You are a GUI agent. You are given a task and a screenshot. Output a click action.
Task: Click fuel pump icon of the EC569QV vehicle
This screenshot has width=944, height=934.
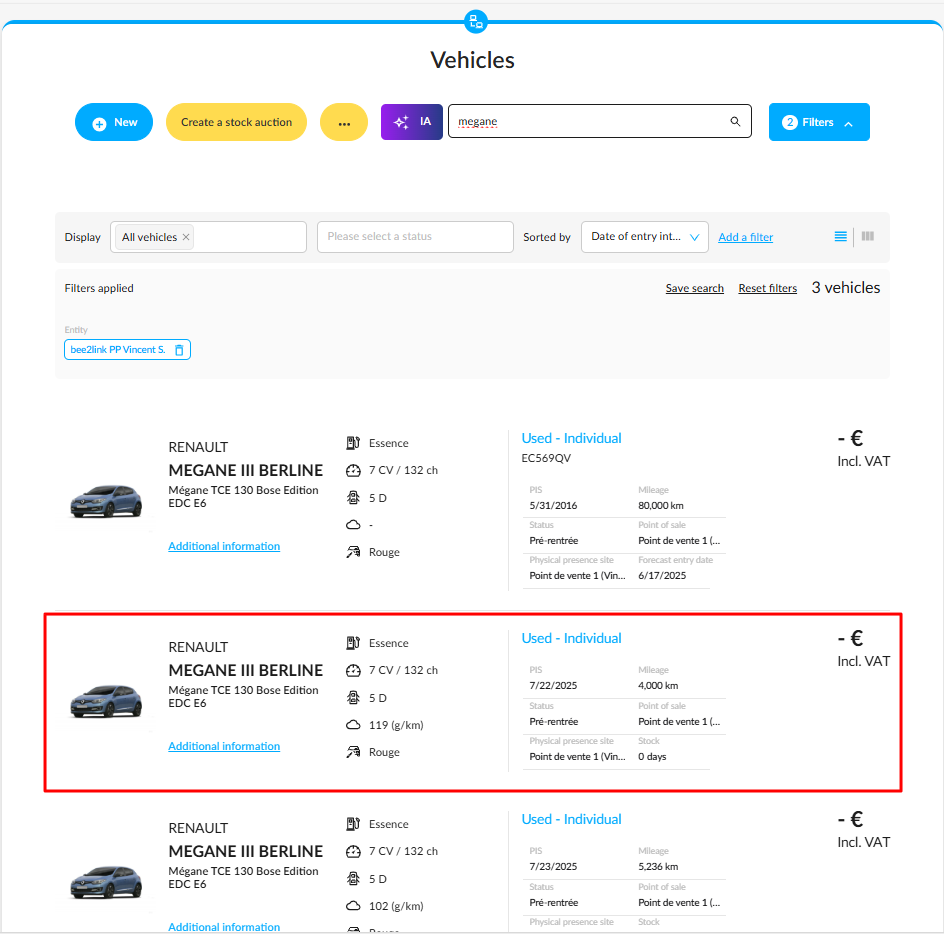[353, 443]
